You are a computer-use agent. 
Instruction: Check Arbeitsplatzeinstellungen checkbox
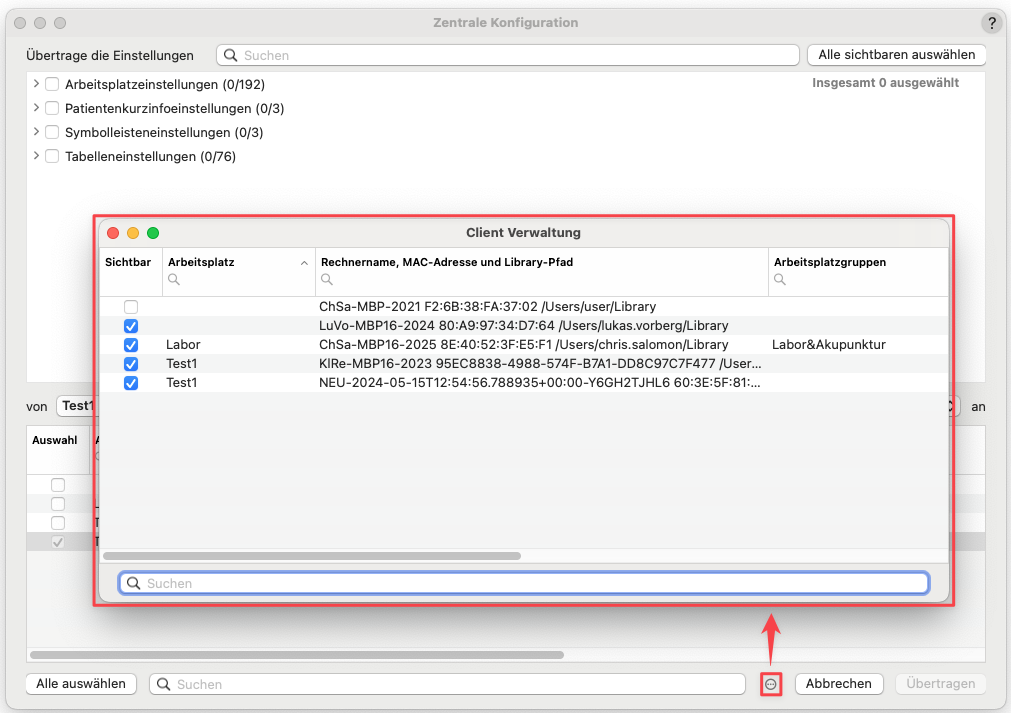click(x=52, y=84)
